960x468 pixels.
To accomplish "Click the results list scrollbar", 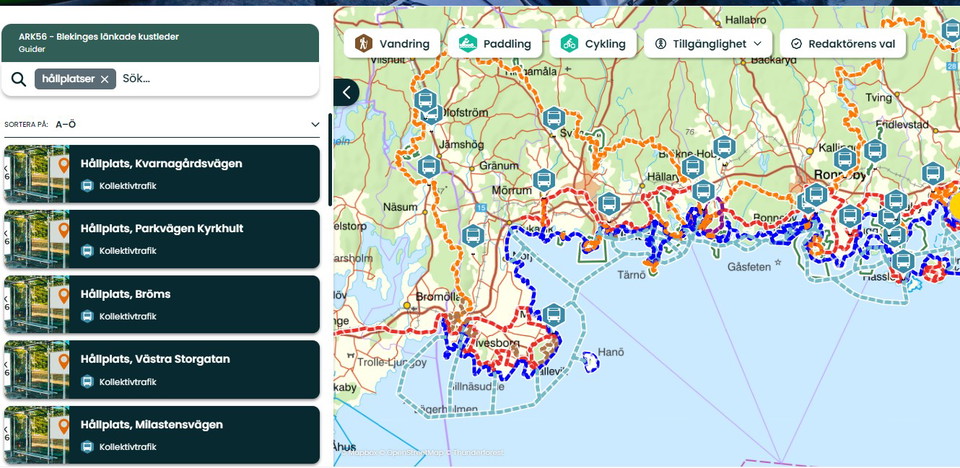I will [x=330, y=160].
